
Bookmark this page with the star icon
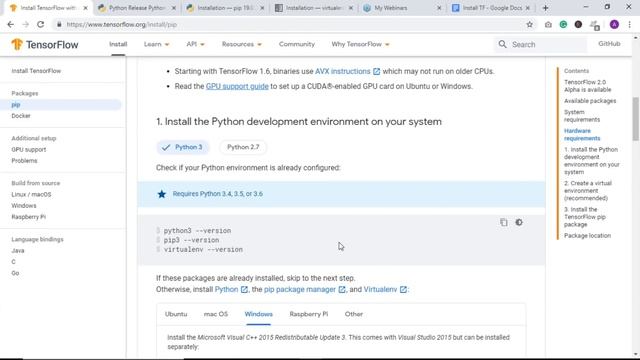pos(529,24)
